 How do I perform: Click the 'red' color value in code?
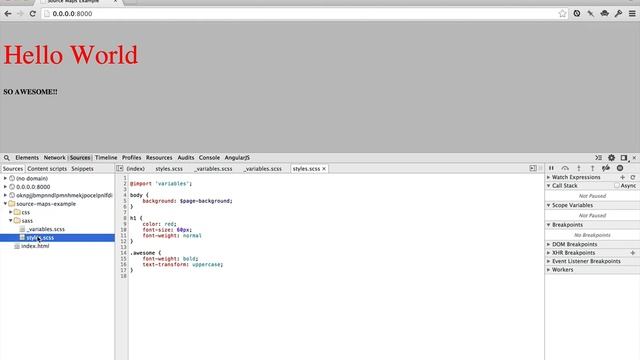coord(169,224)
